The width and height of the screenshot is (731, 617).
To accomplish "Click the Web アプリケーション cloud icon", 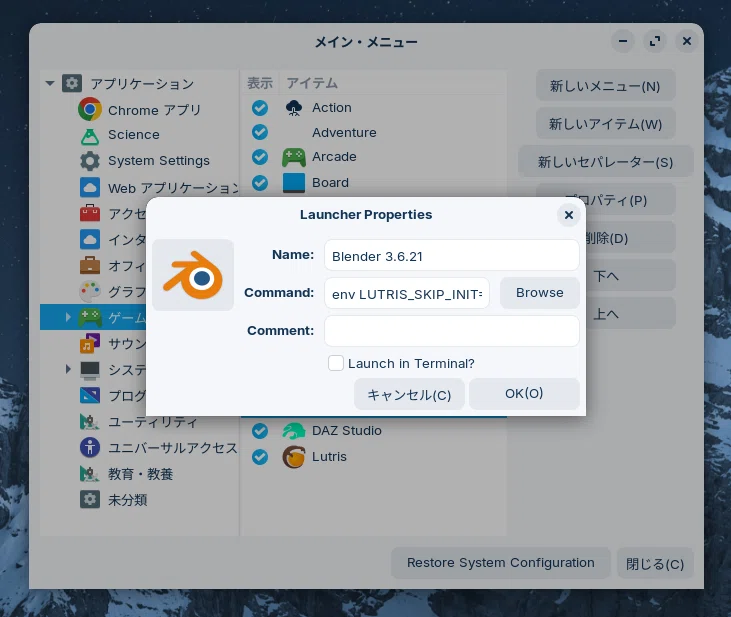I will coord(90,187).
